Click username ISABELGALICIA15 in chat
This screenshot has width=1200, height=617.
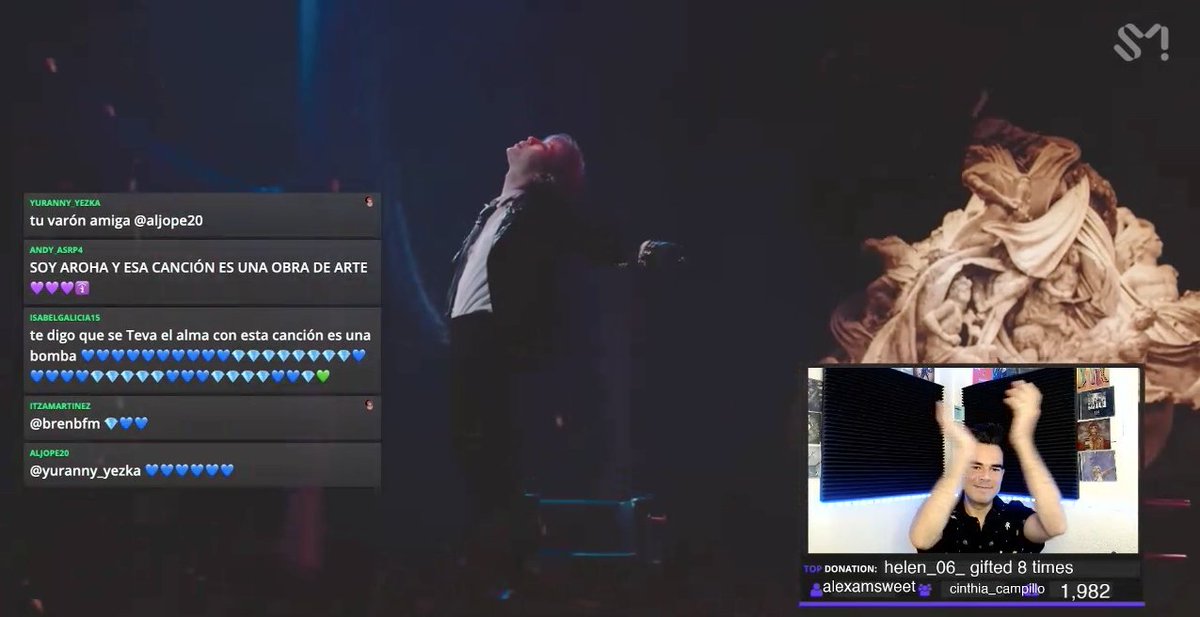65,316
